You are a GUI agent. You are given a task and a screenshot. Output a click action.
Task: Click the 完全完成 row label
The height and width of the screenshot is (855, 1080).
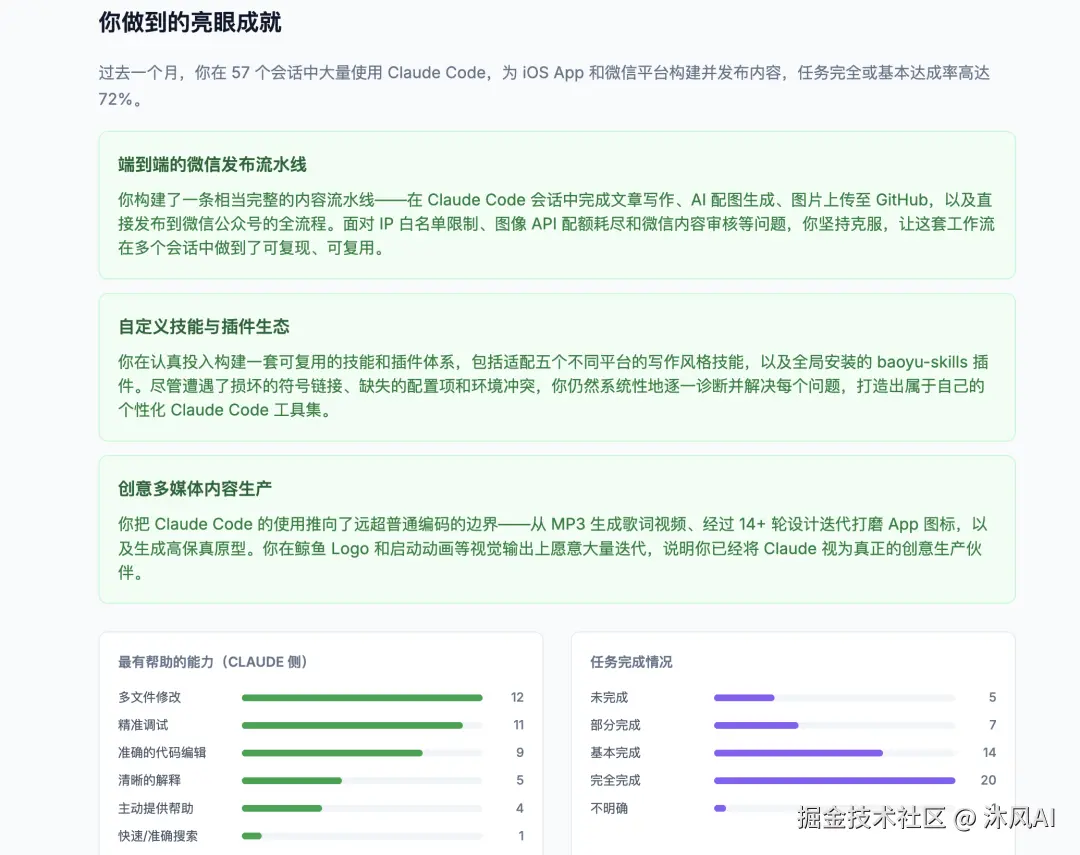[x=615, y=780]
